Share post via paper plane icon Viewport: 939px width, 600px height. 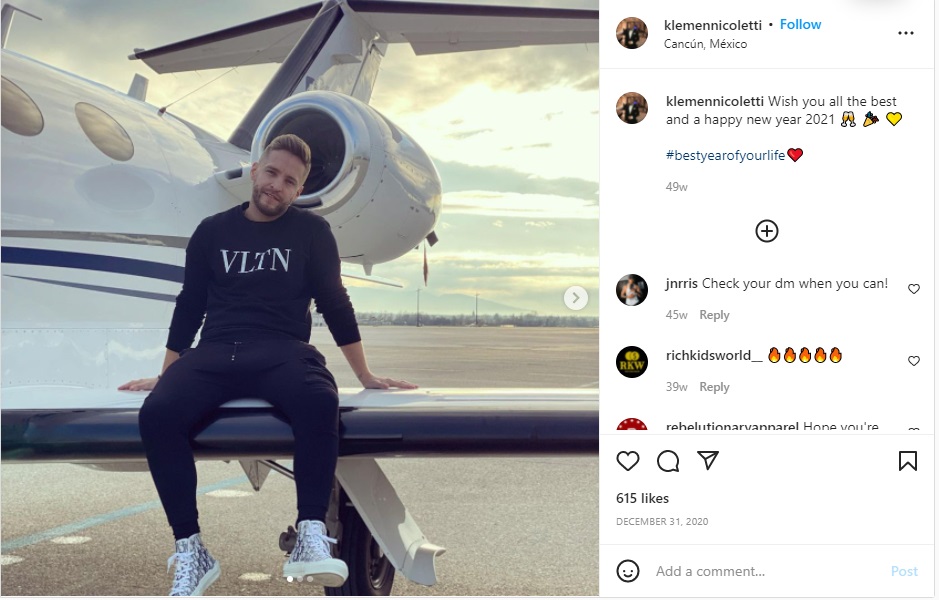pos(708,461)
